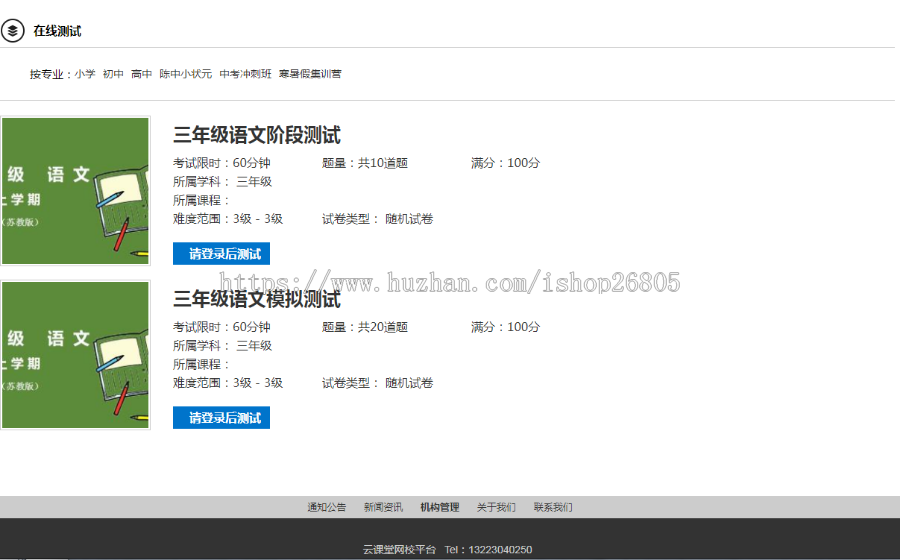
Task: Click the 云课堂网校平台 footer text
Action: 399,549
